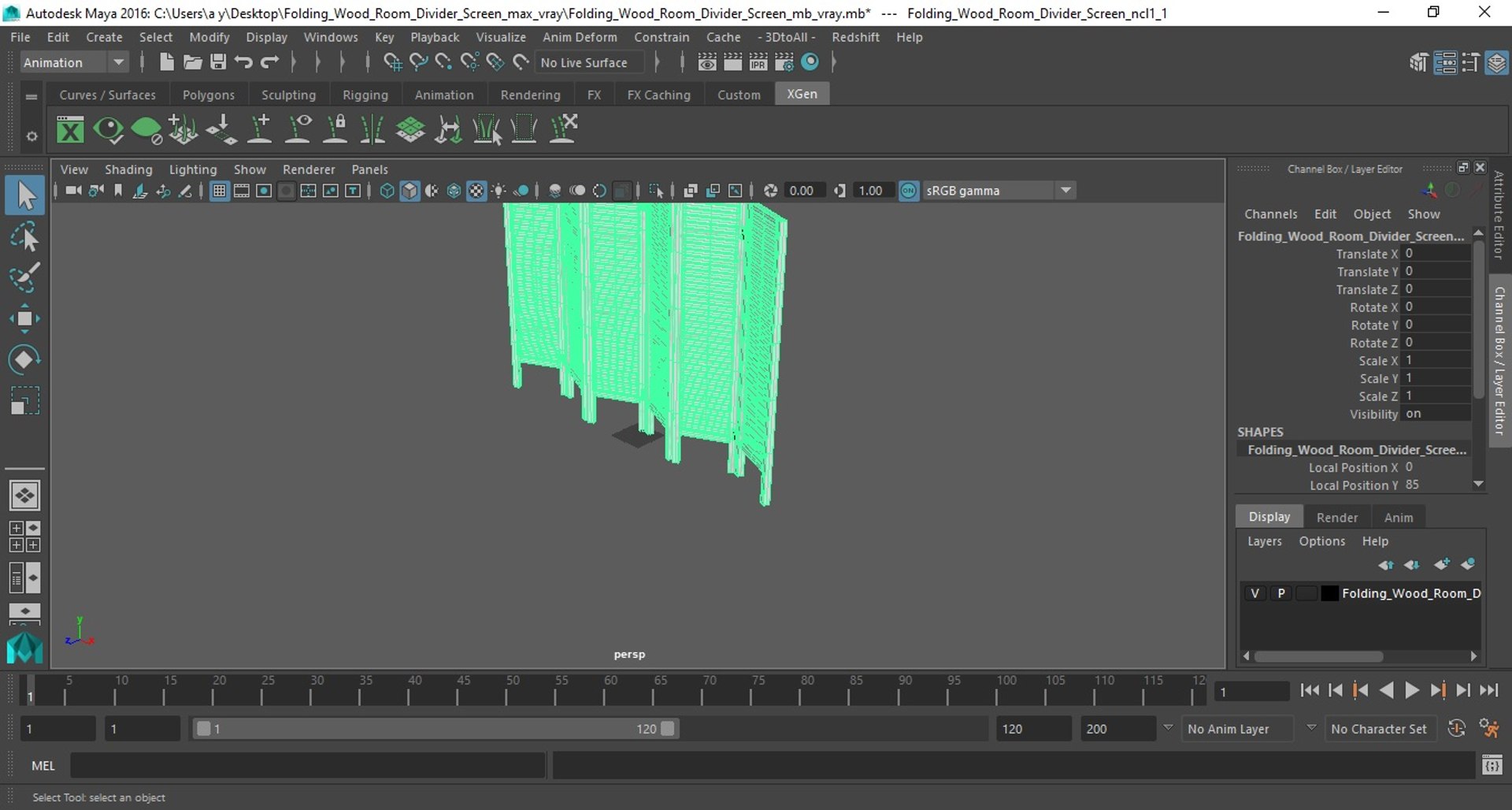Viewport: 1512px width, 810px height.
Task: Click the play forwards button
Action: pos(1413,690)
